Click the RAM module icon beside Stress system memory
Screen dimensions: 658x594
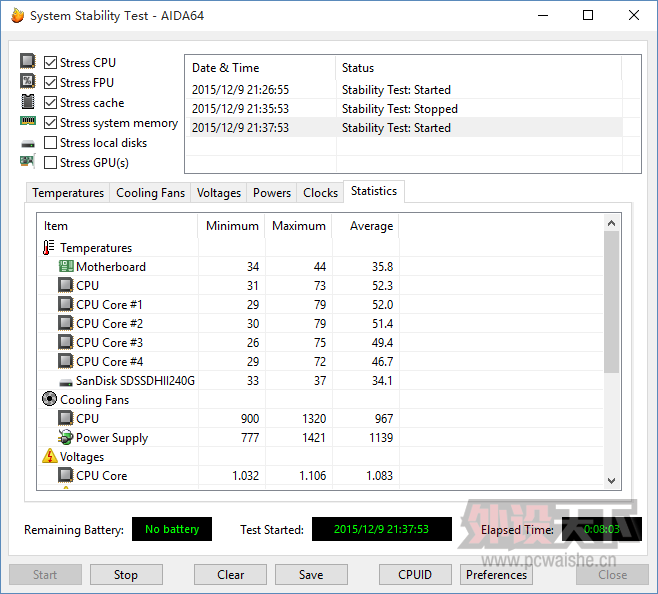pyautogui.click(x=28, y=121)
